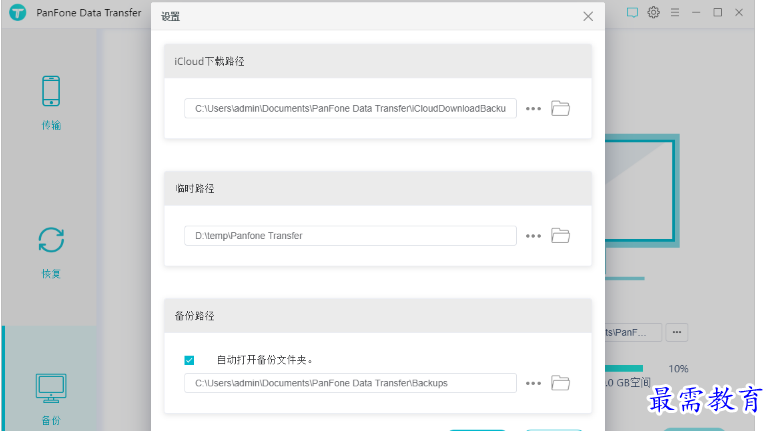Toggle 自动打开备份文件夹 checkbox
Screen dimensions: 771x431
[189, 360]
